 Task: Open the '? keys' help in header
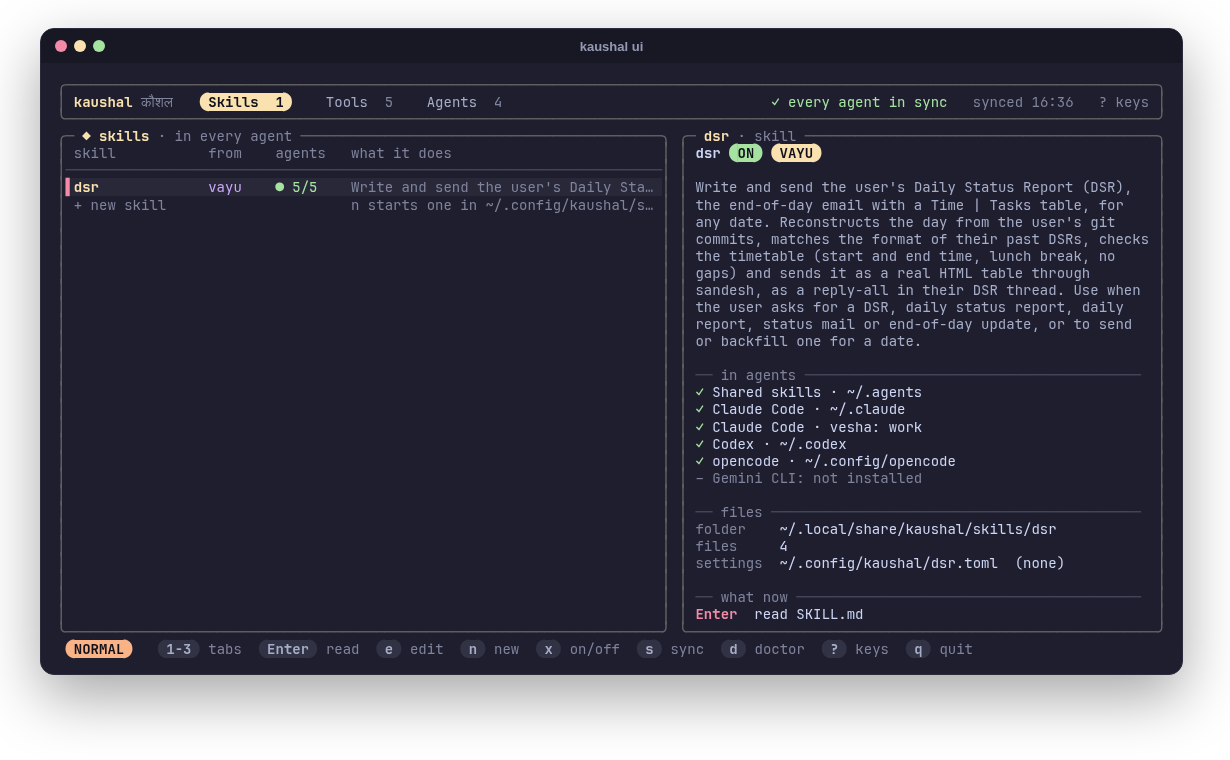pos(1124,102)
